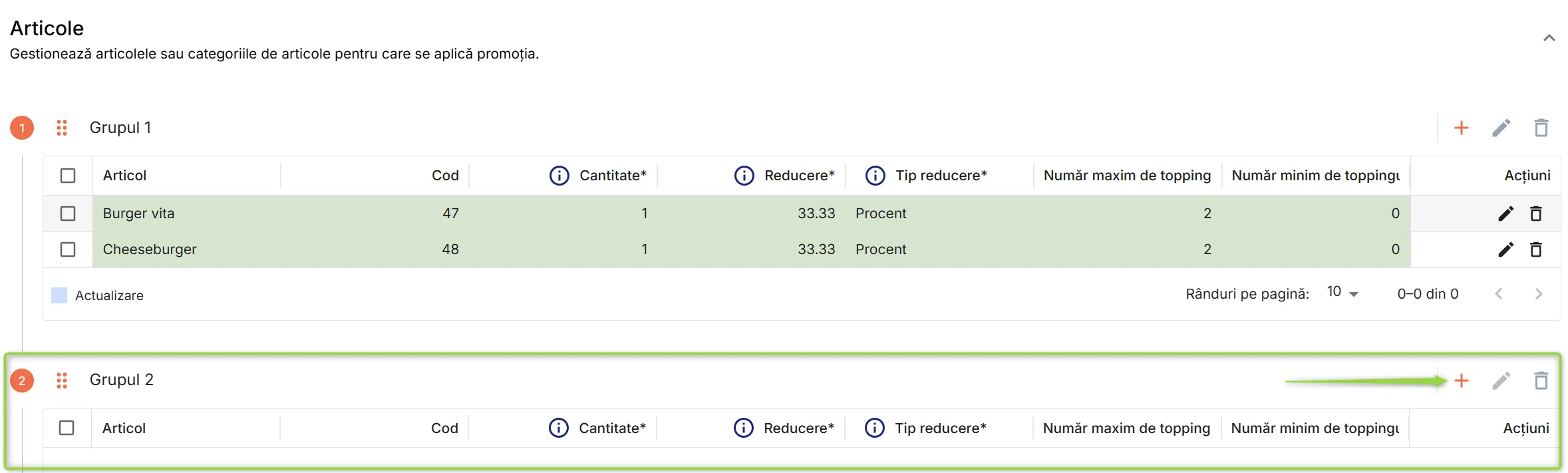The width and height of the screenshot is (1568, 473).
Task: Click the Grupul 2 step badge
Action: tap(22, 381)
